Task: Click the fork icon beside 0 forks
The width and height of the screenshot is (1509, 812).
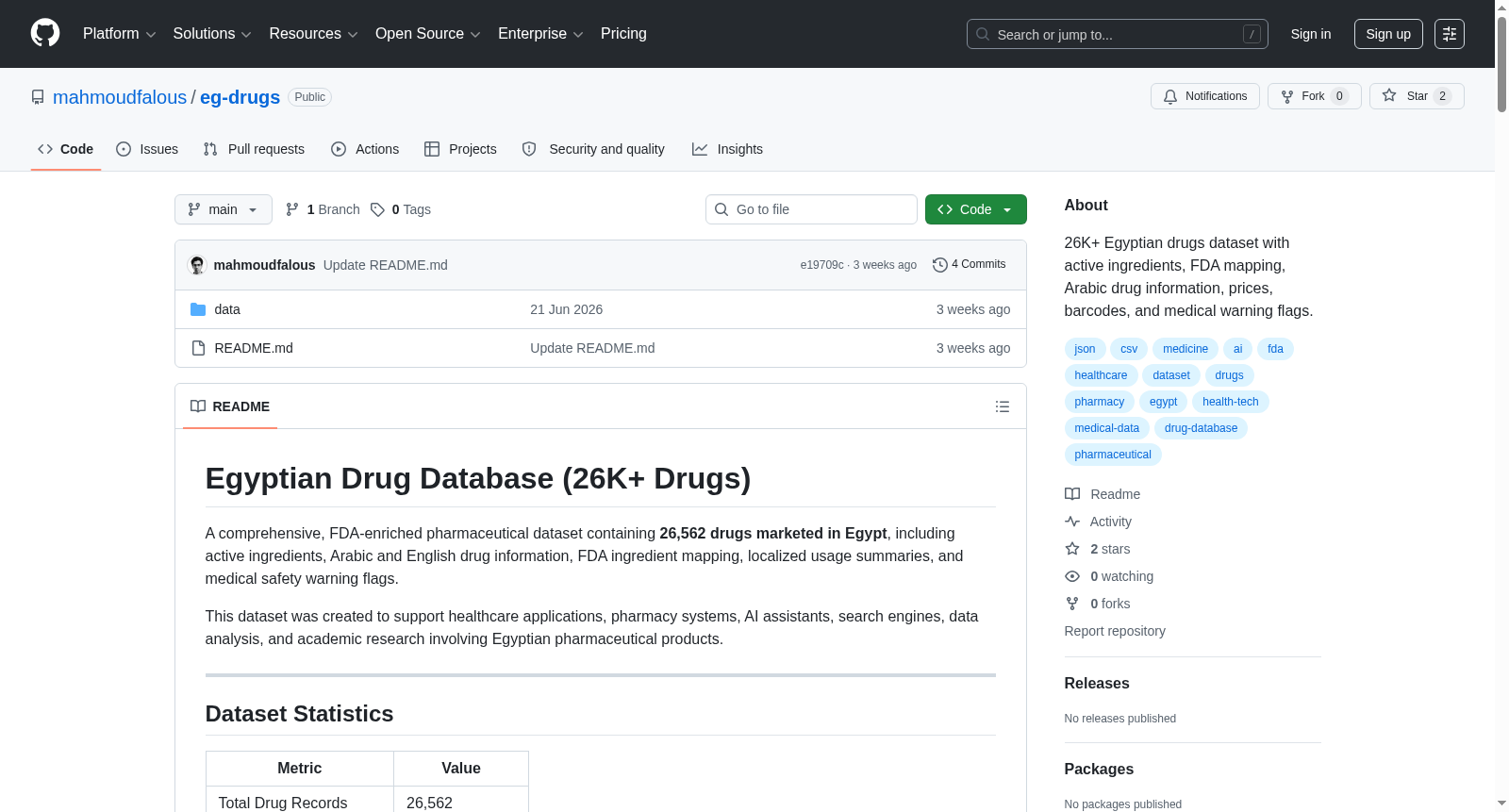Action: [1072, 604]
